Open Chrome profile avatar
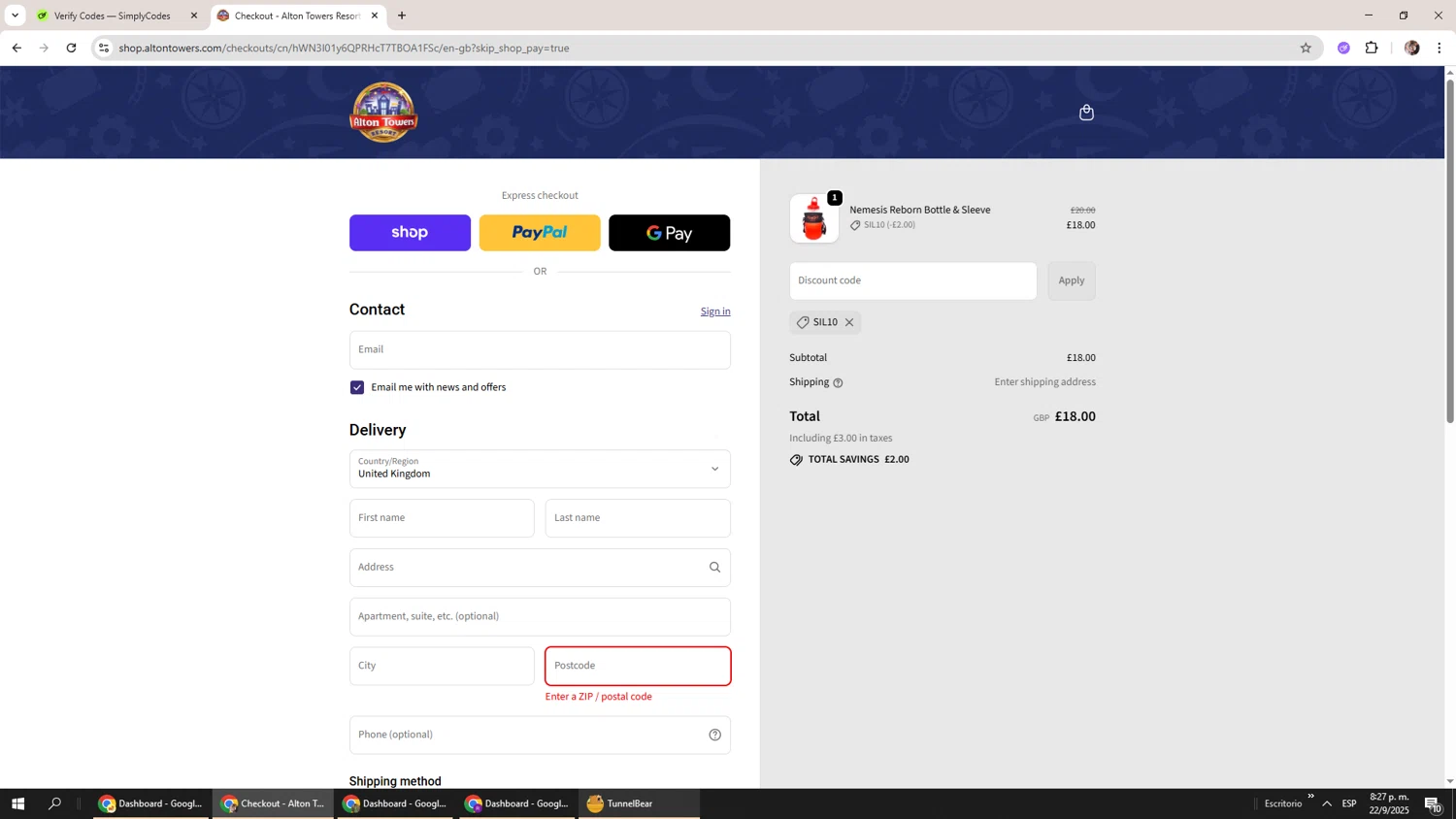The image size is (1456, 819). [x=1411, y=48]
